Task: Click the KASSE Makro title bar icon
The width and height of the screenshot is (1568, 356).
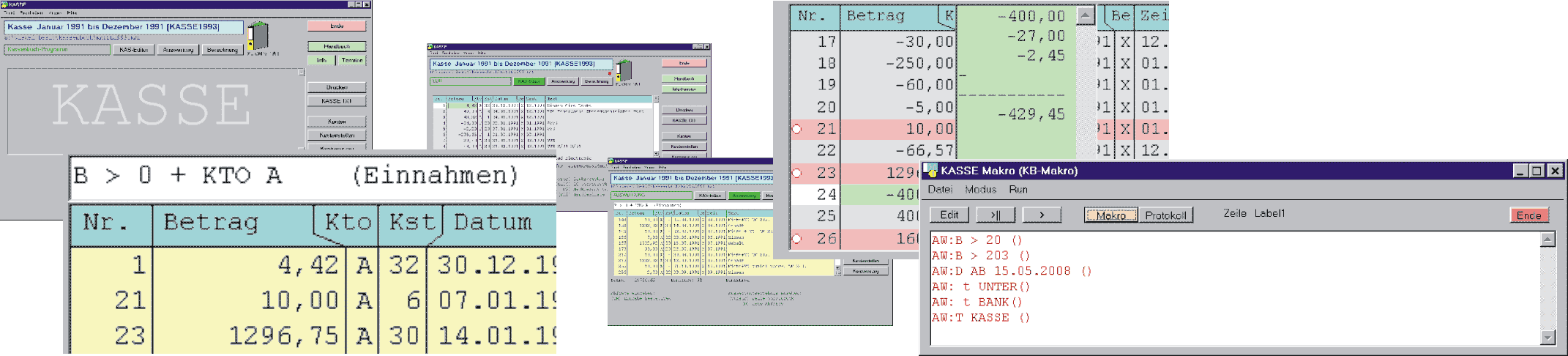Action: click(x=932, y=171)
